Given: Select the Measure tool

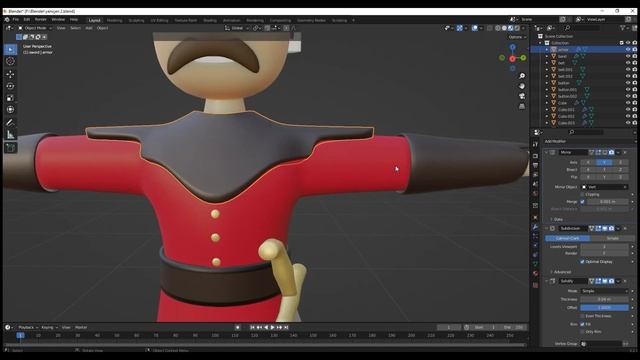Looking at the screenshot, I should (11, 135).
